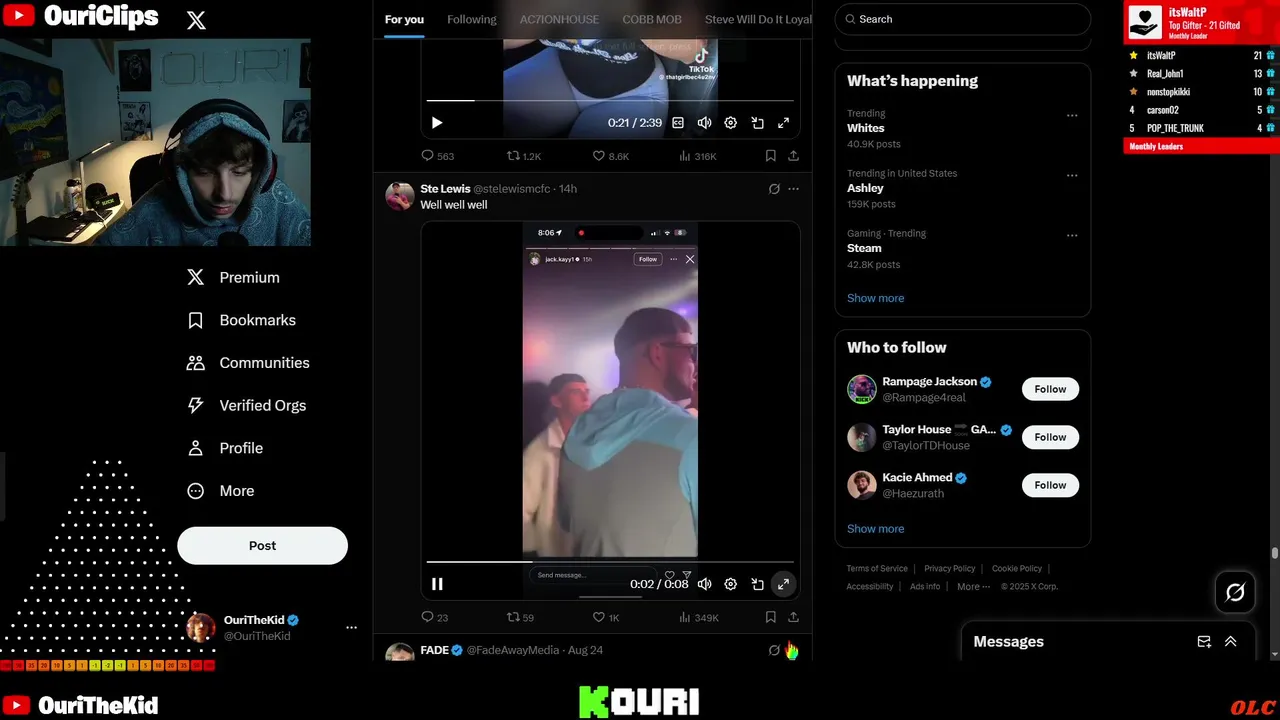Follow Rampage Jackson
The width and height of the screenshot is (1280, 720).
[1050, 389]
